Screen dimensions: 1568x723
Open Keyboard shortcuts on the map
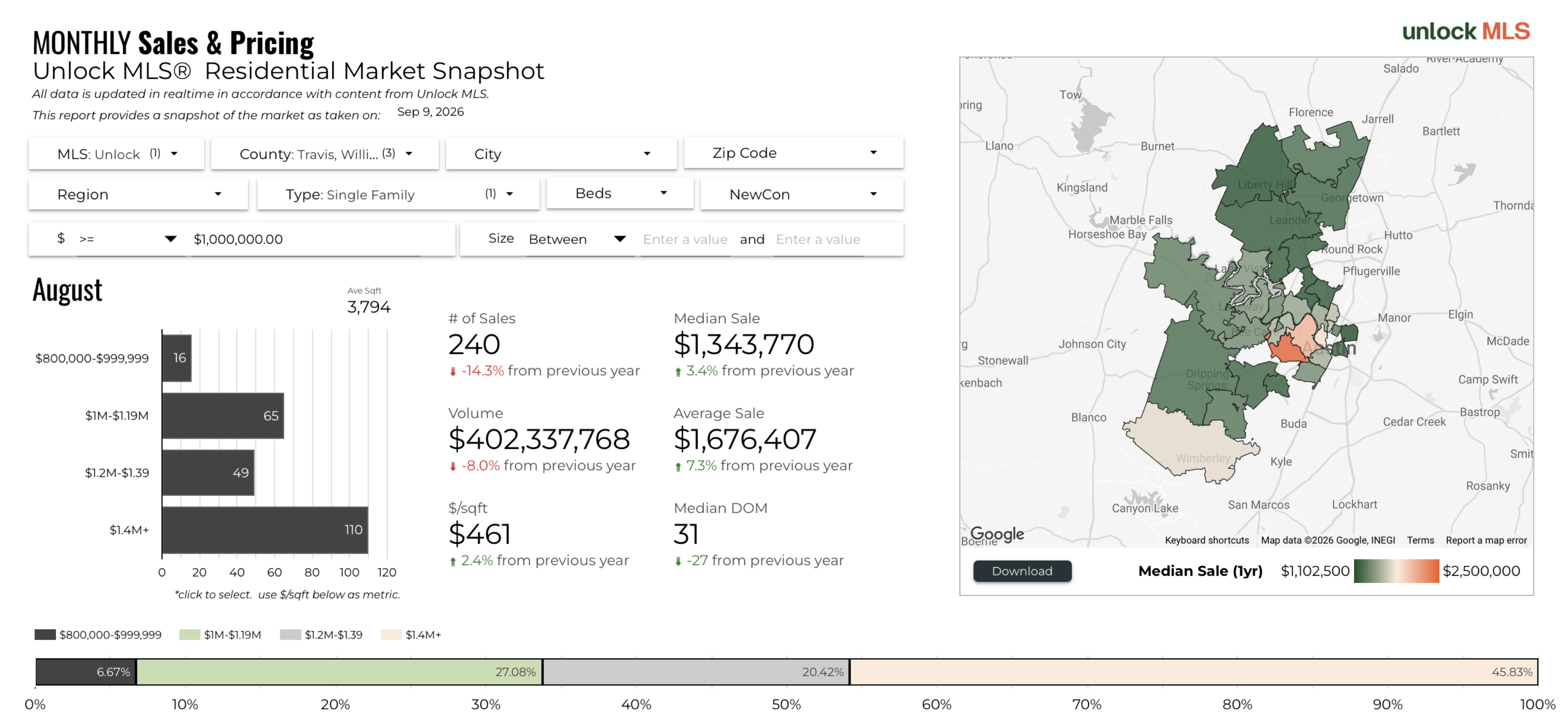[x=1207, y=540]
